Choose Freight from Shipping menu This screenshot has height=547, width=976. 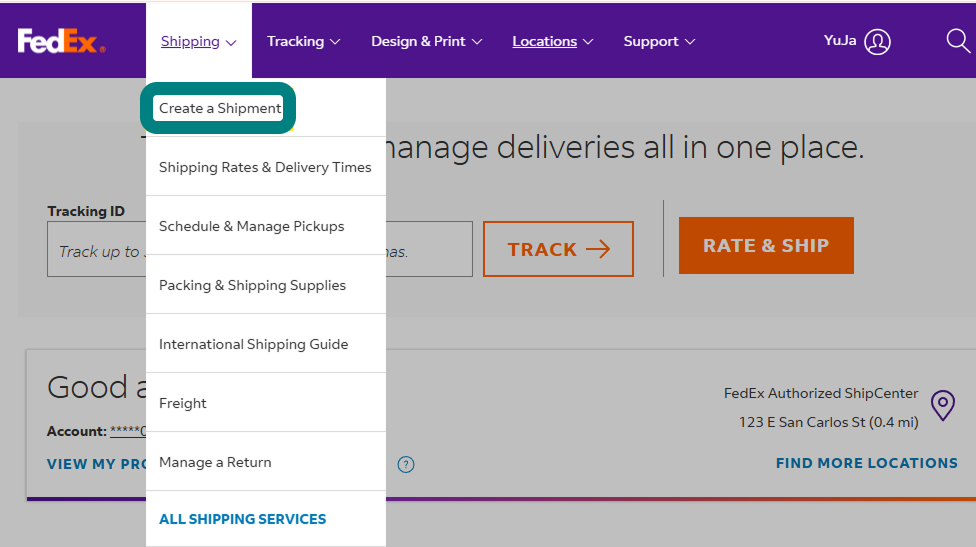(182, 403)
